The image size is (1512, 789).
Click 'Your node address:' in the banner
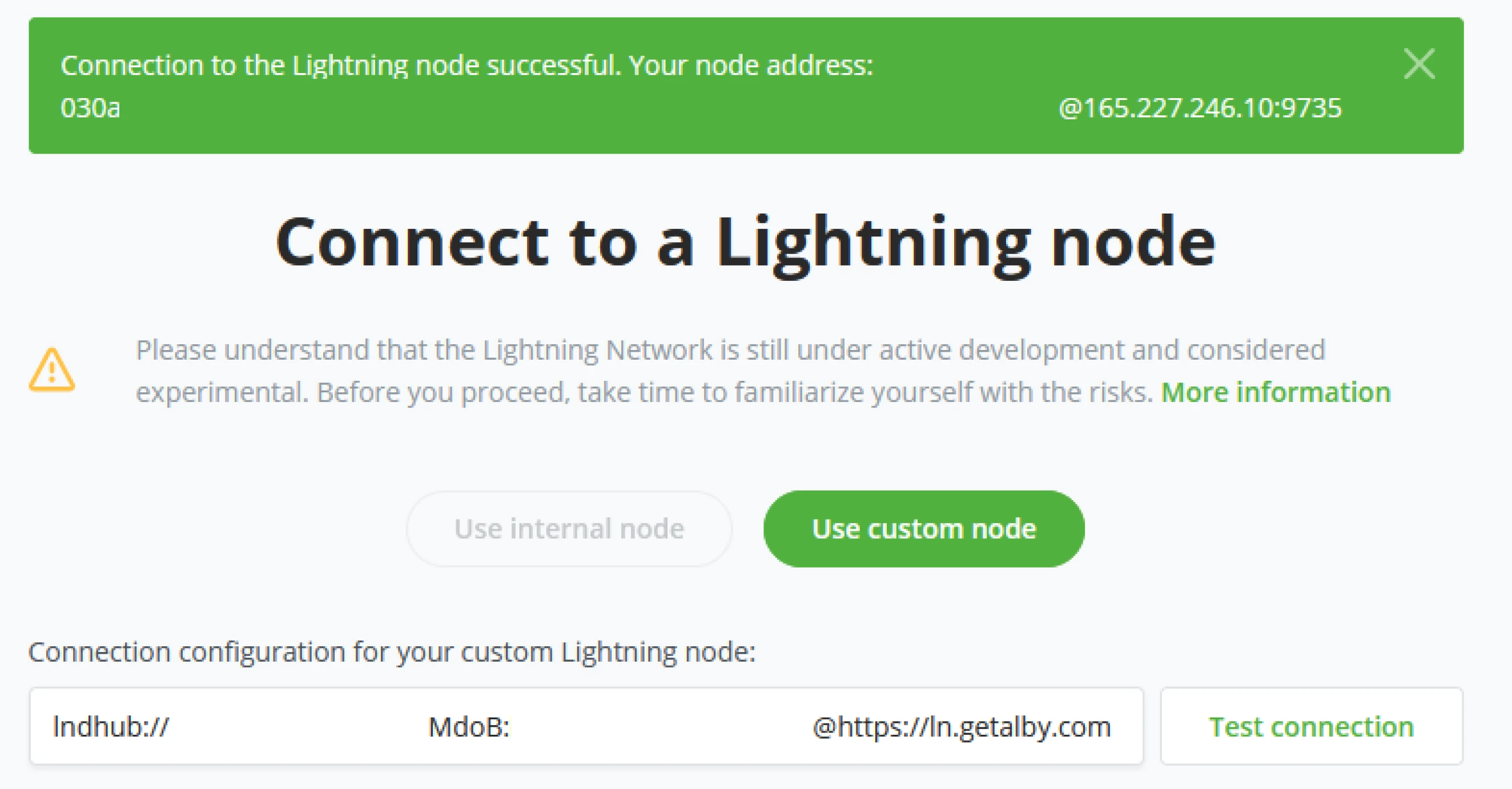(751, 65)
